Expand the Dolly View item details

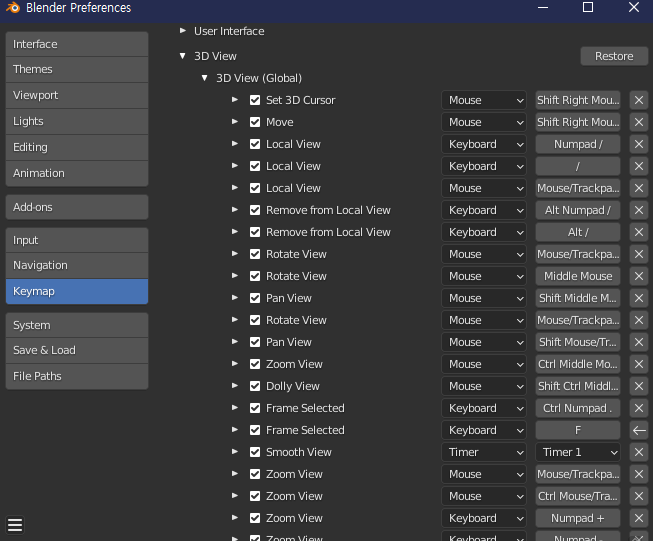(235, 386)
